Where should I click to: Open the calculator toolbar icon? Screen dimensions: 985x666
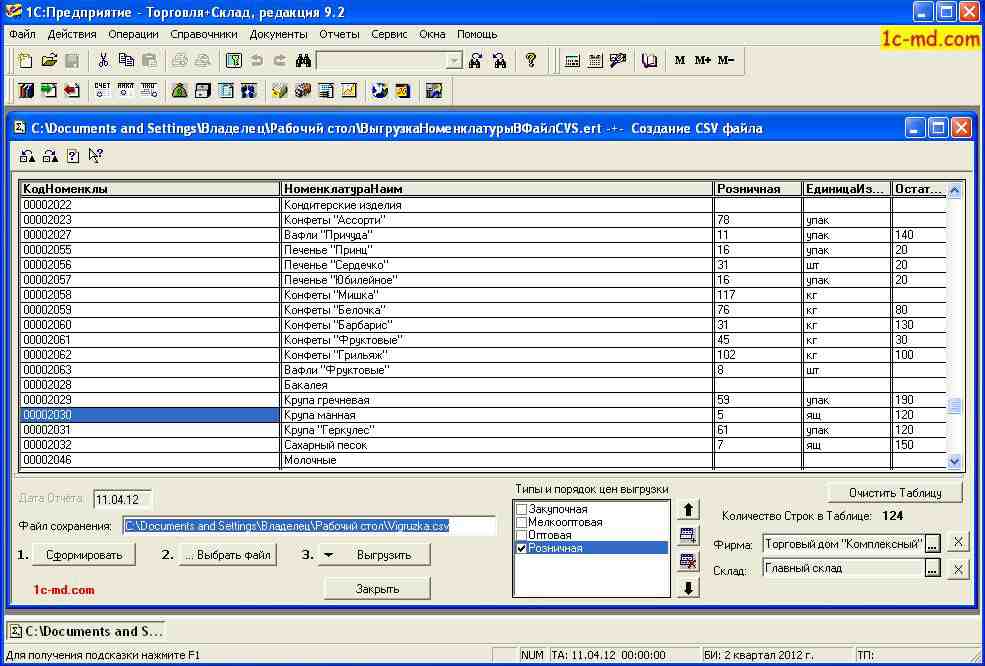coord(573,61)
